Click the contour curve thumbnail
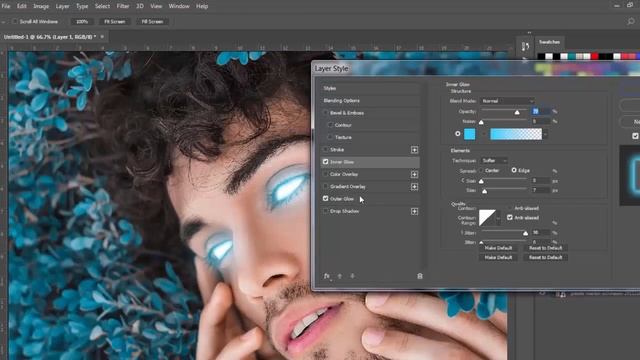This screenshot has height=360, width=640. pyautogui.click(x=487, y=218)
